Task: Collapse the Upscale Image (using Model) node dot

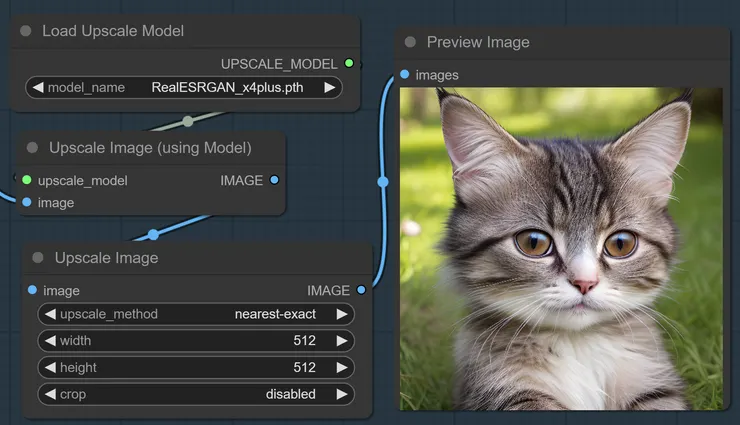Action: (33, 148)
